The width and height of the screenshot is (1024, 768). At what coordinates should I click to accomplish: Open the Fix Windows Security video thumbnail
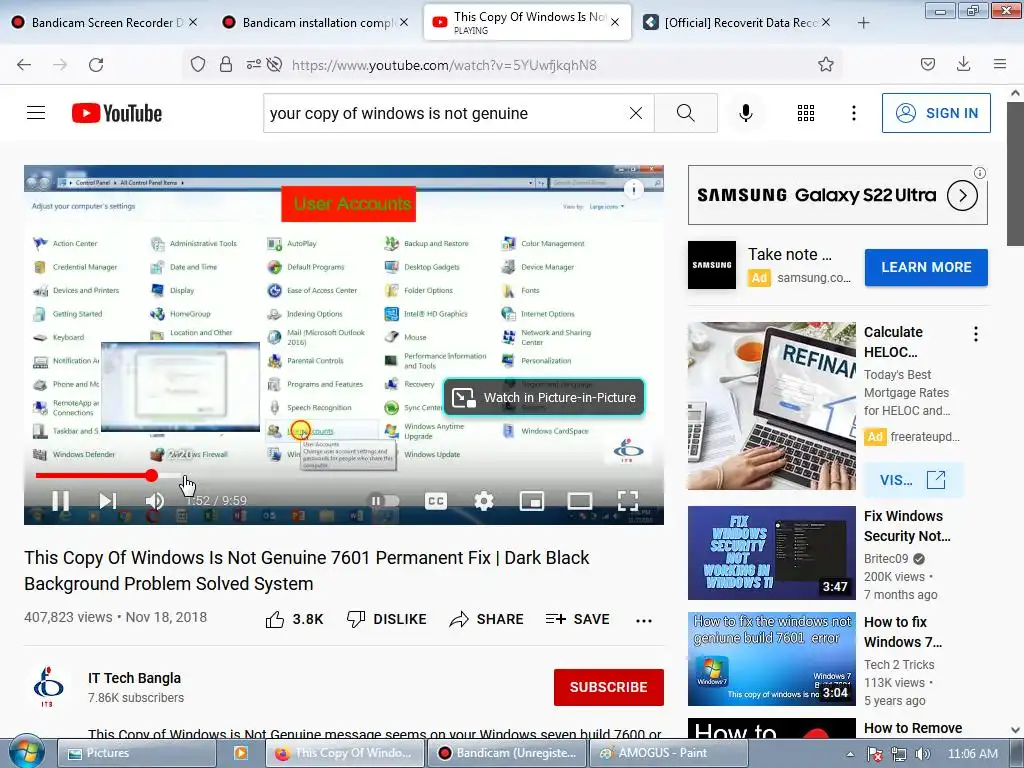click(x=771, y=552)
